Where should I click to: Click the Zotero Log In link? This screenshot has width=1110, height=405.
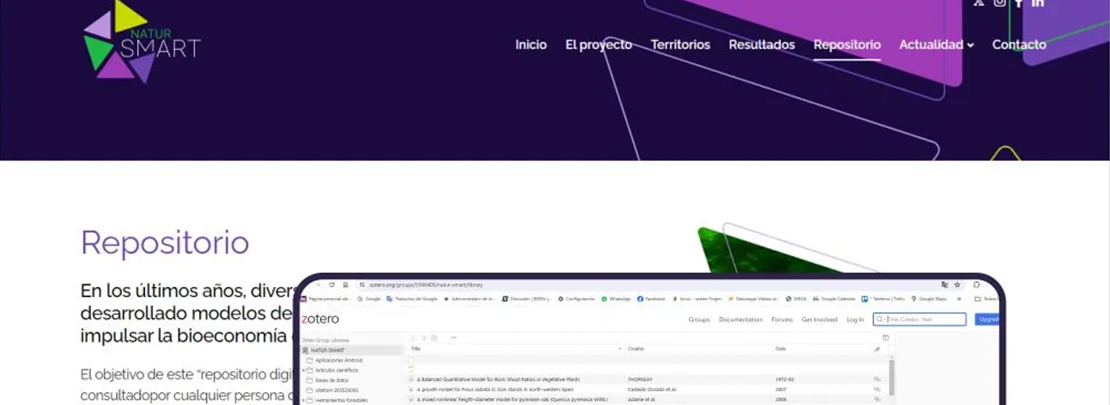point(855,319)
